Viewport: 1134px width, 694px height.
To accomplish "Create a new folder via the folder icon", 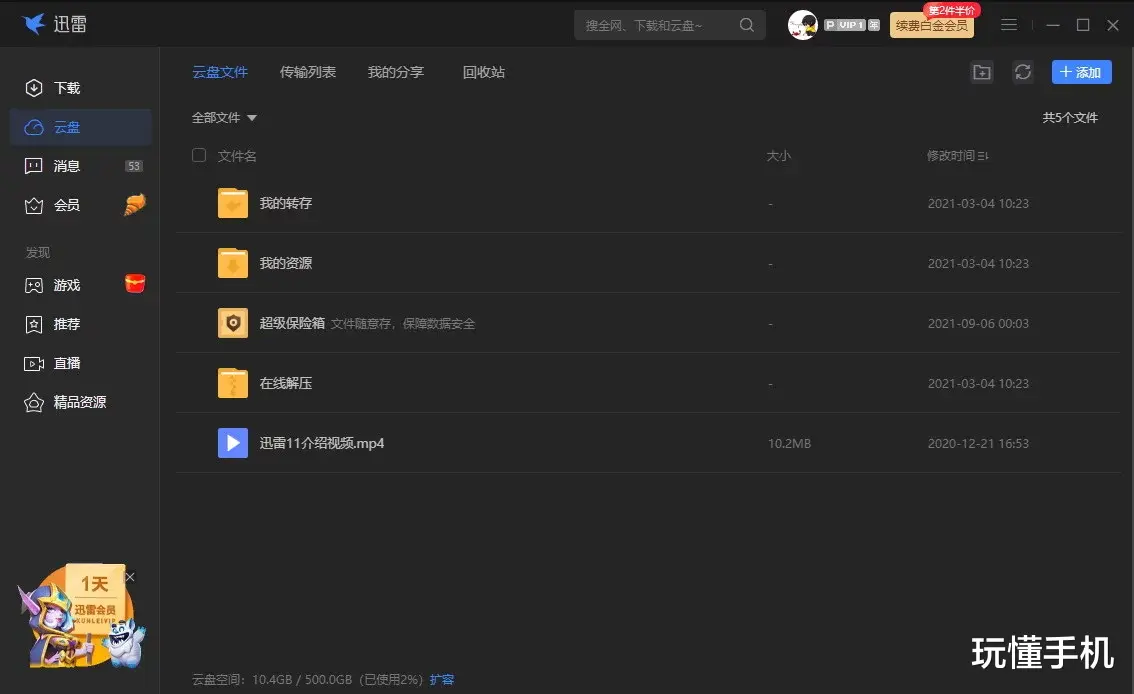I will coord(981,71).
